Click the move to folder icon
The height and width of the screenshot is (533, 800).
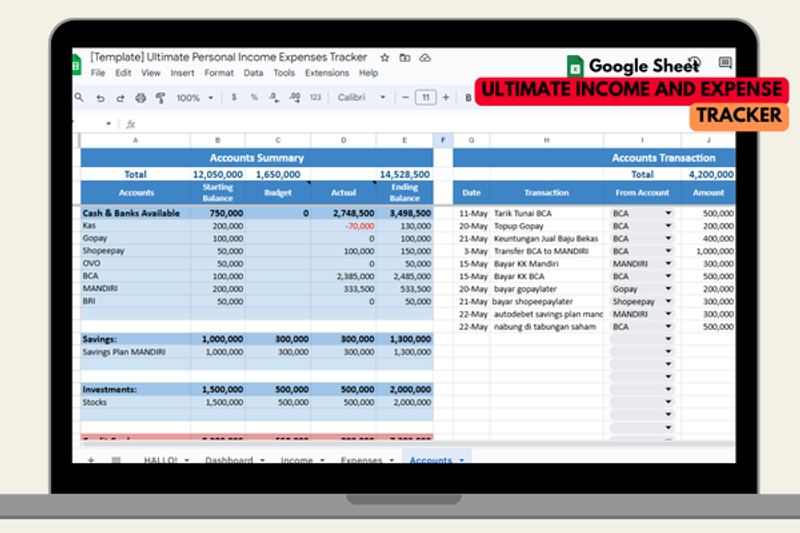click(405, 58)
